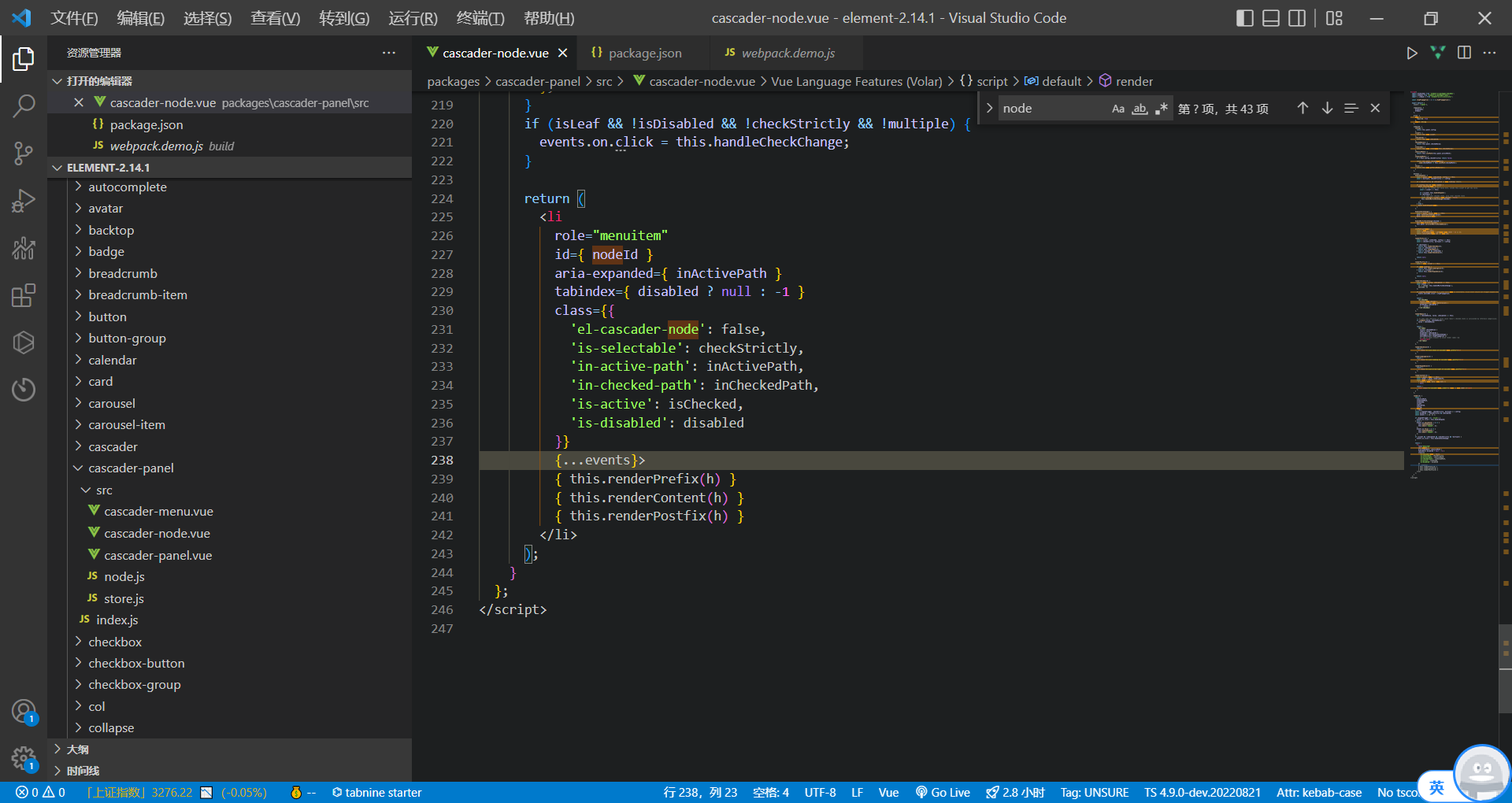Open the Manage gear icon
Viewport: 1512px width, 803px height.
(x=24, y=759)
